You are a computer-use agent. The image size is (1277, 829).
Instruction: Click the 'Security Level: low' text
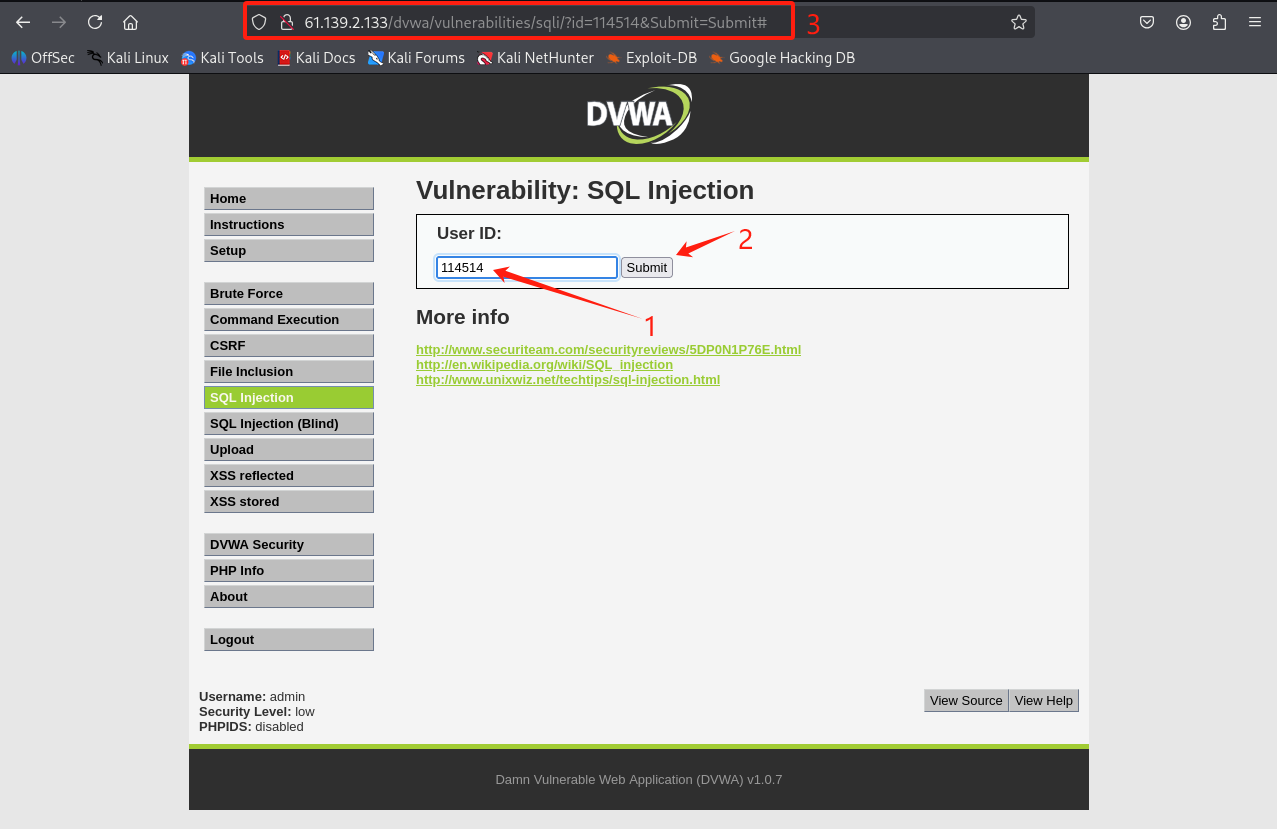click(257, 711)
